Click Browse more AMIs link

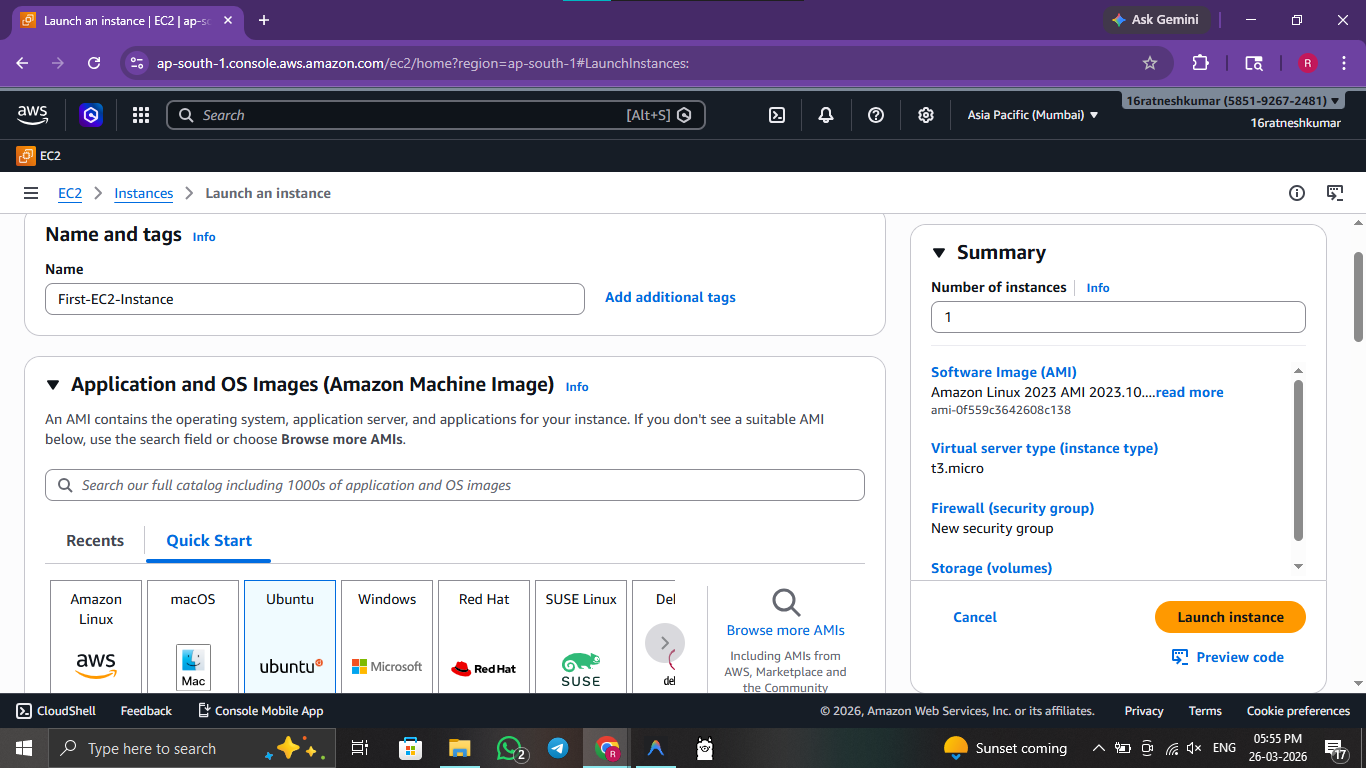pos(786,630)
